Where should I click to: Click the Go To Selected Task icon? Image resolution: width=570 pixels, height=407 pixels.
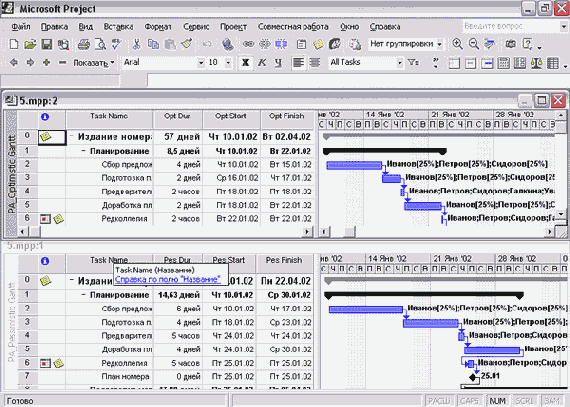click(490, 44)
